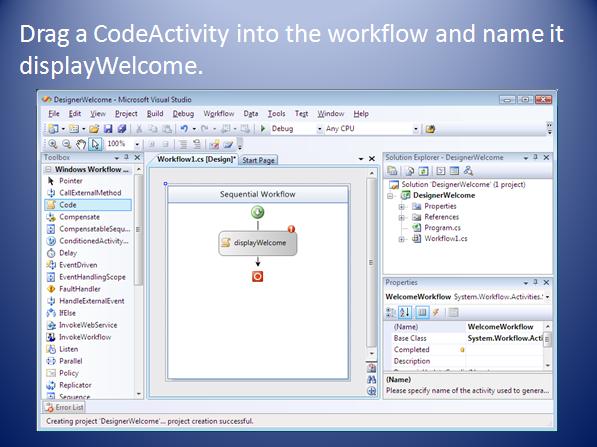
Task: Click the Open File folder icon
Action: pyautogui.click(x=94, y=129)
